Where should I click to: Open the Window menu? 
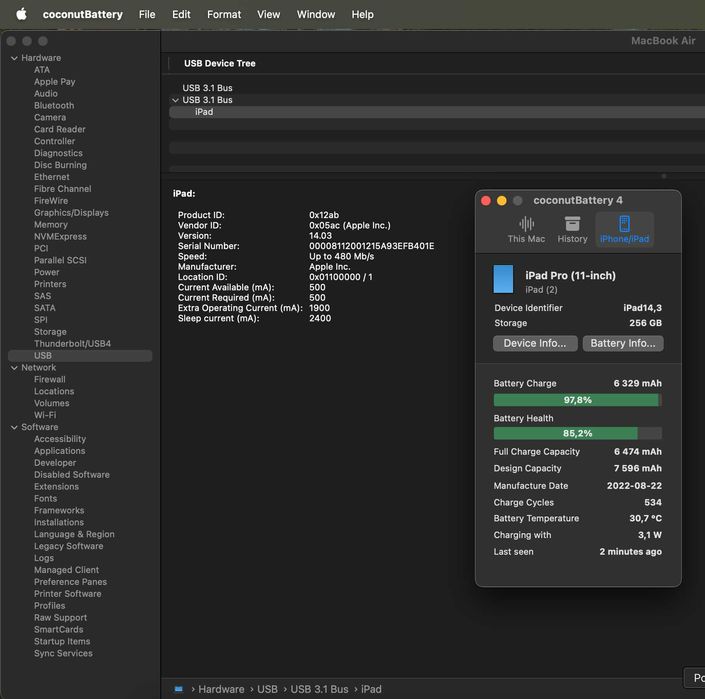coord(316,14)
